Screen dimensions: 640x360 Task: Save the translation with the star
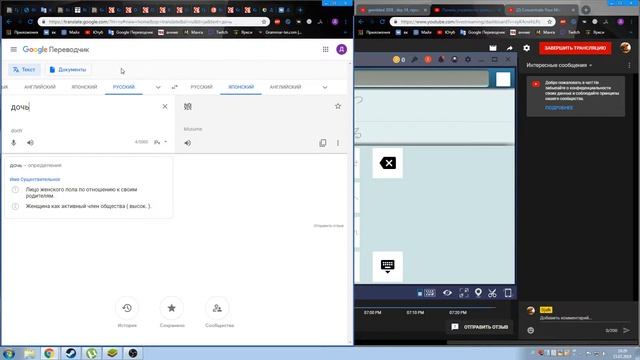[x=338, y=107]
